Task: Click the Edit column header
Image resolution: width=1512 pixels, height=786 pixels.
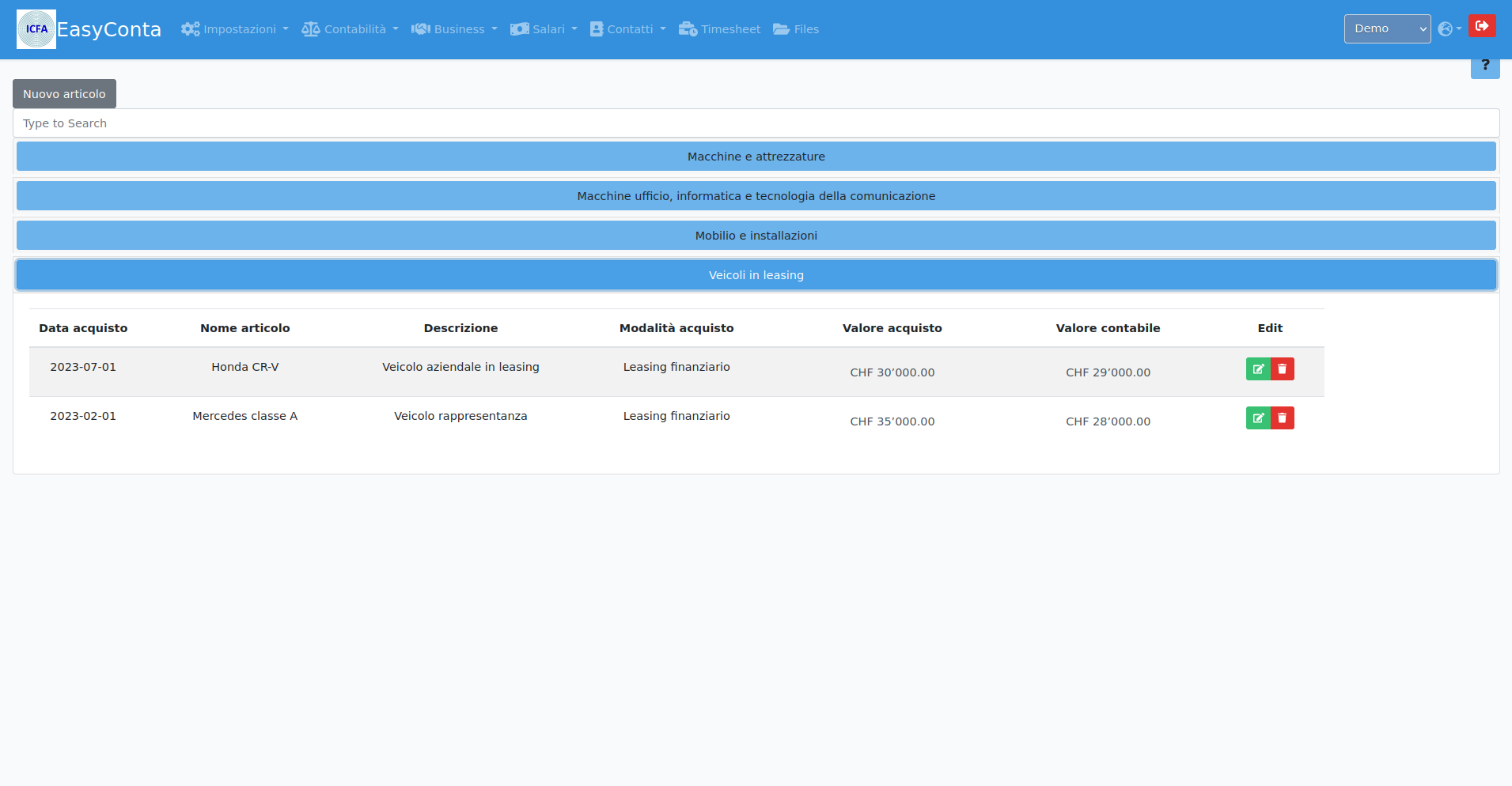Action: (x=1270, y=328)
